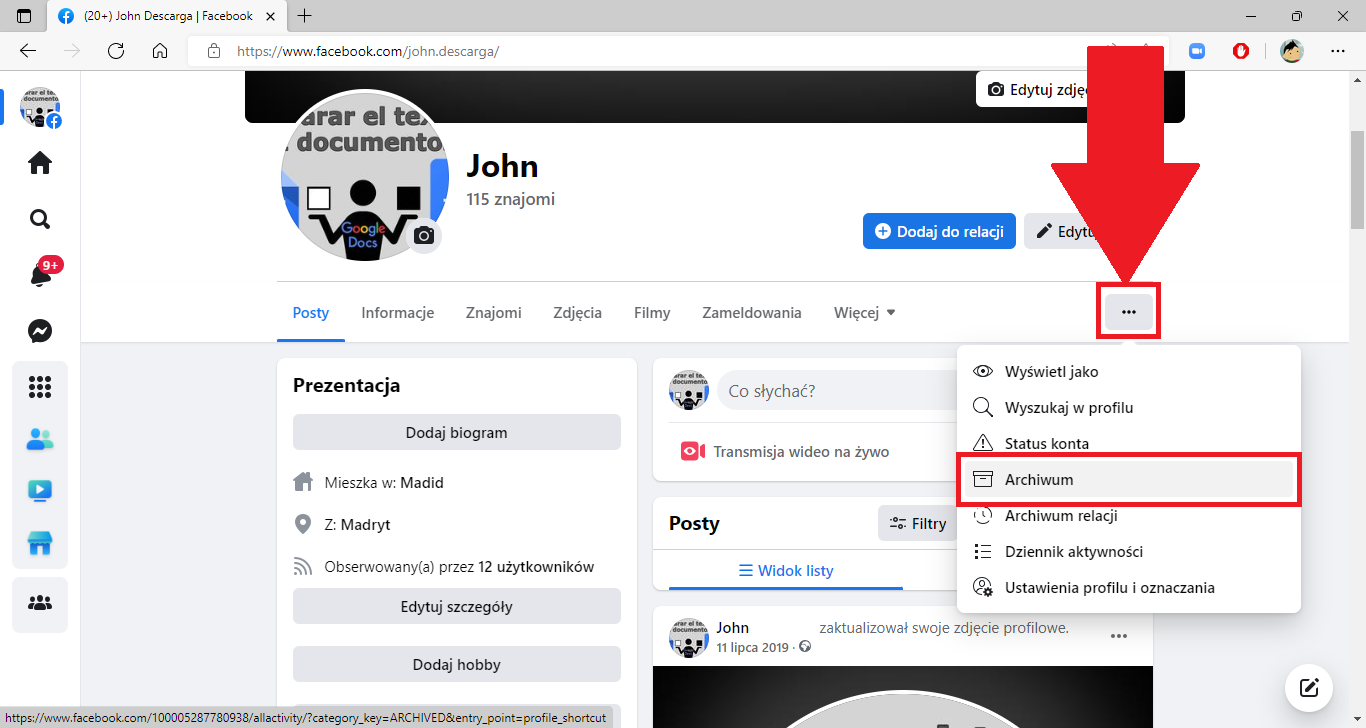Image resolution: width=1366 pixels, height=728 pixels.
Task: Open Marketplace shortcut in sidebar
Action: (40, 544)
